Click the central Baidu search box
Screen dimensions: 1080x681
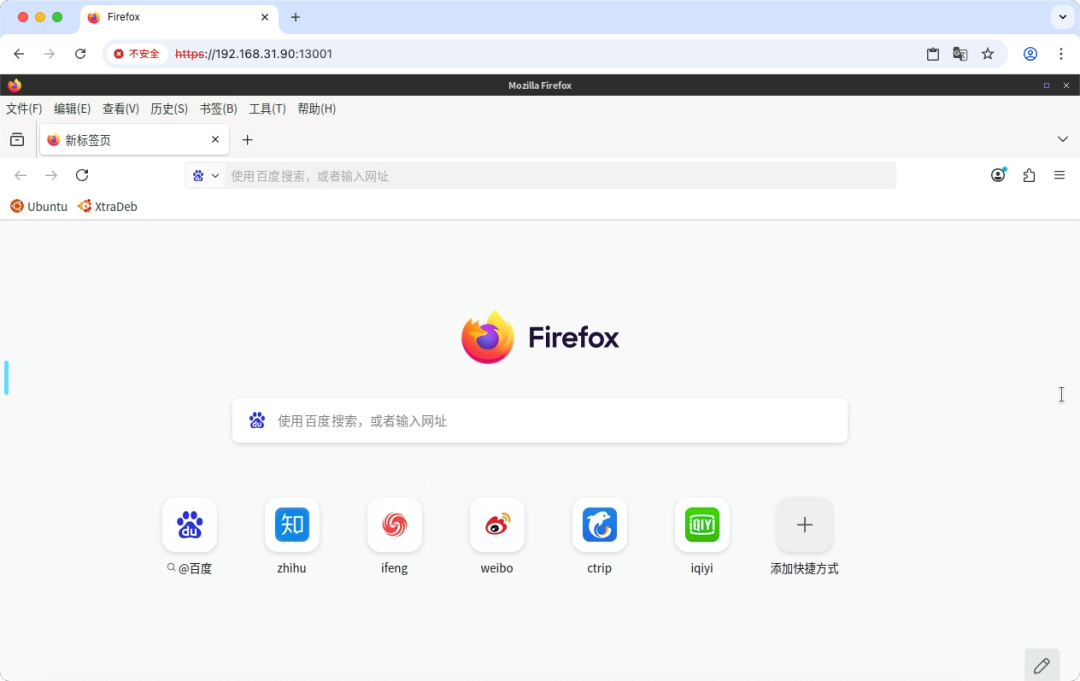click(540, 421)
